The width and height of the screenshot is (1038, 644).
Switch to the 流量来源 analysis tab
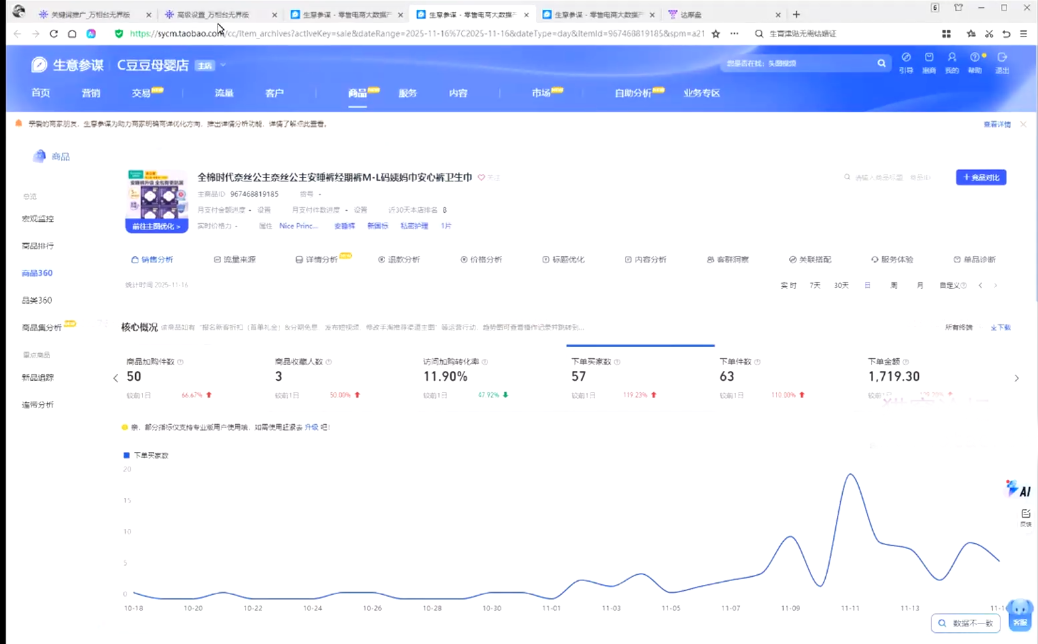tap(235, 259)
